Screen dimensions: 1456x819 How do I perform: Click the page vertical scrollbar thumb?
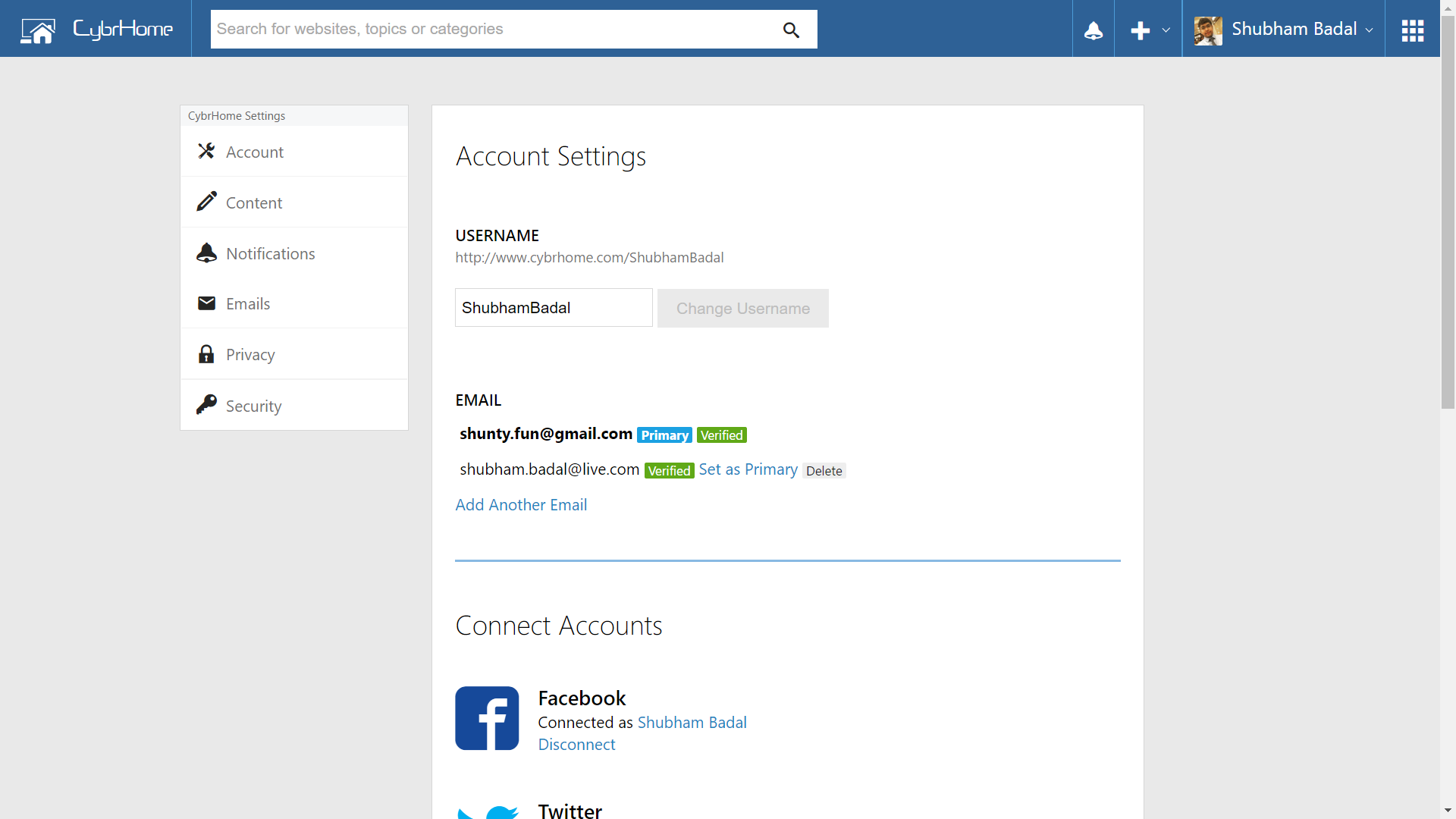click(x=1448, y=212)
